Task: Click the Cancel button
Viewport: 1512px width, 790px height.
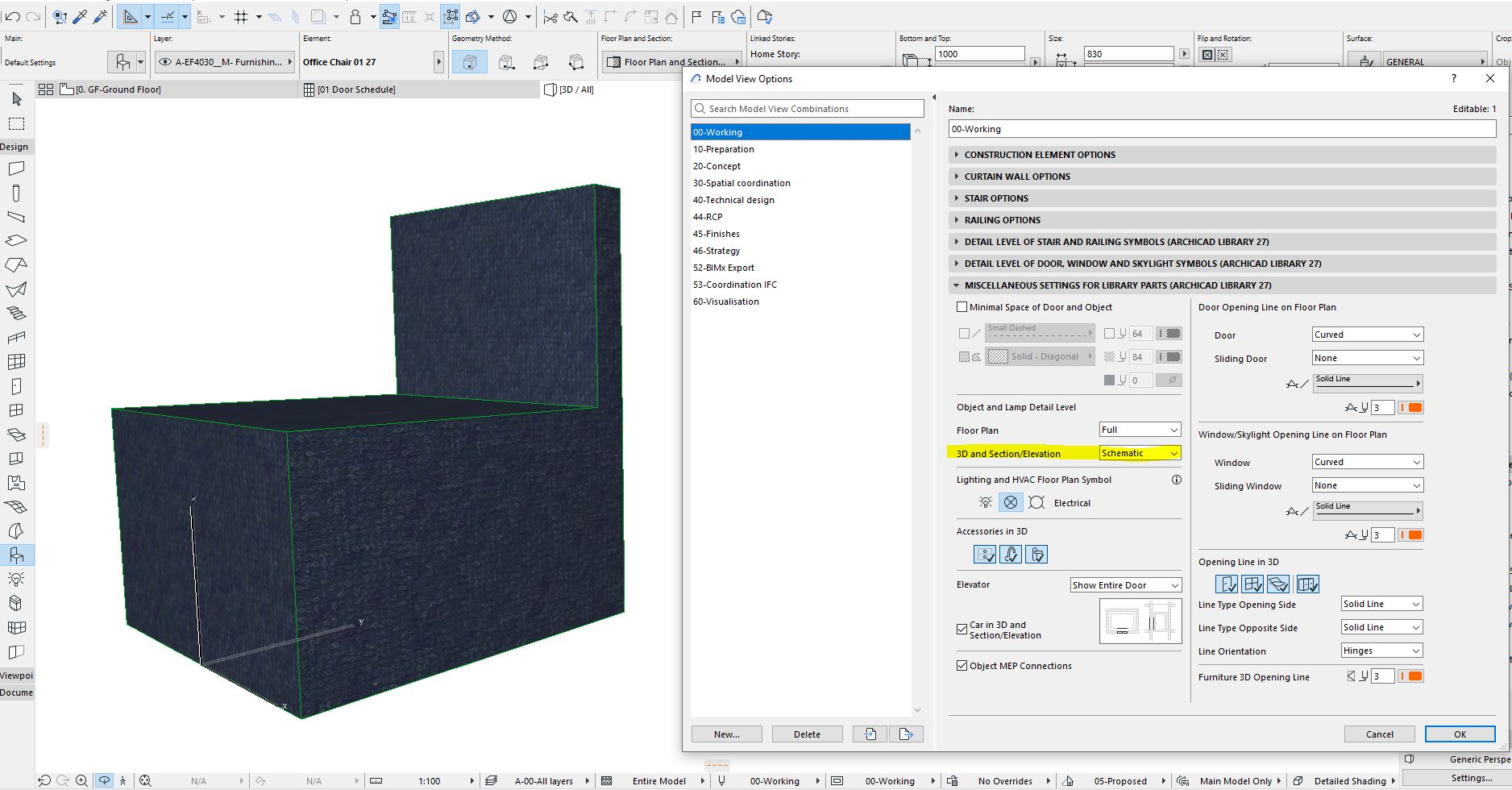Action: (x=1380, y=734)
